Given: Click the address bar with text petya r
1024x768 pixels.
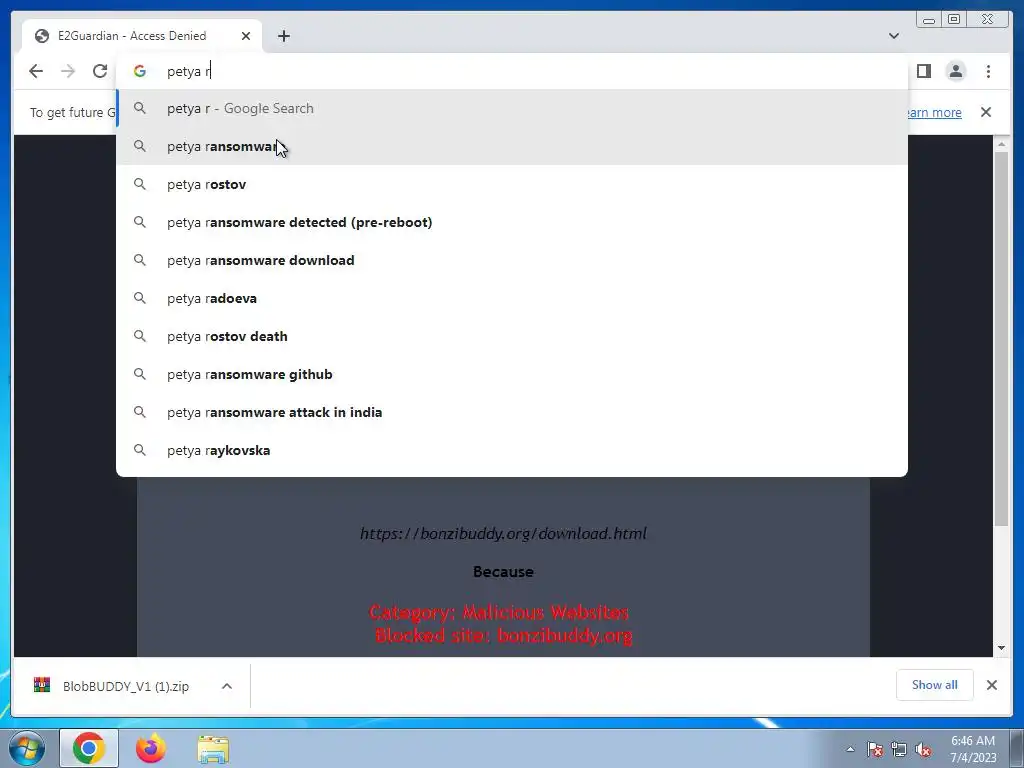Looking at the screenshot, I should tap(512, 71).
